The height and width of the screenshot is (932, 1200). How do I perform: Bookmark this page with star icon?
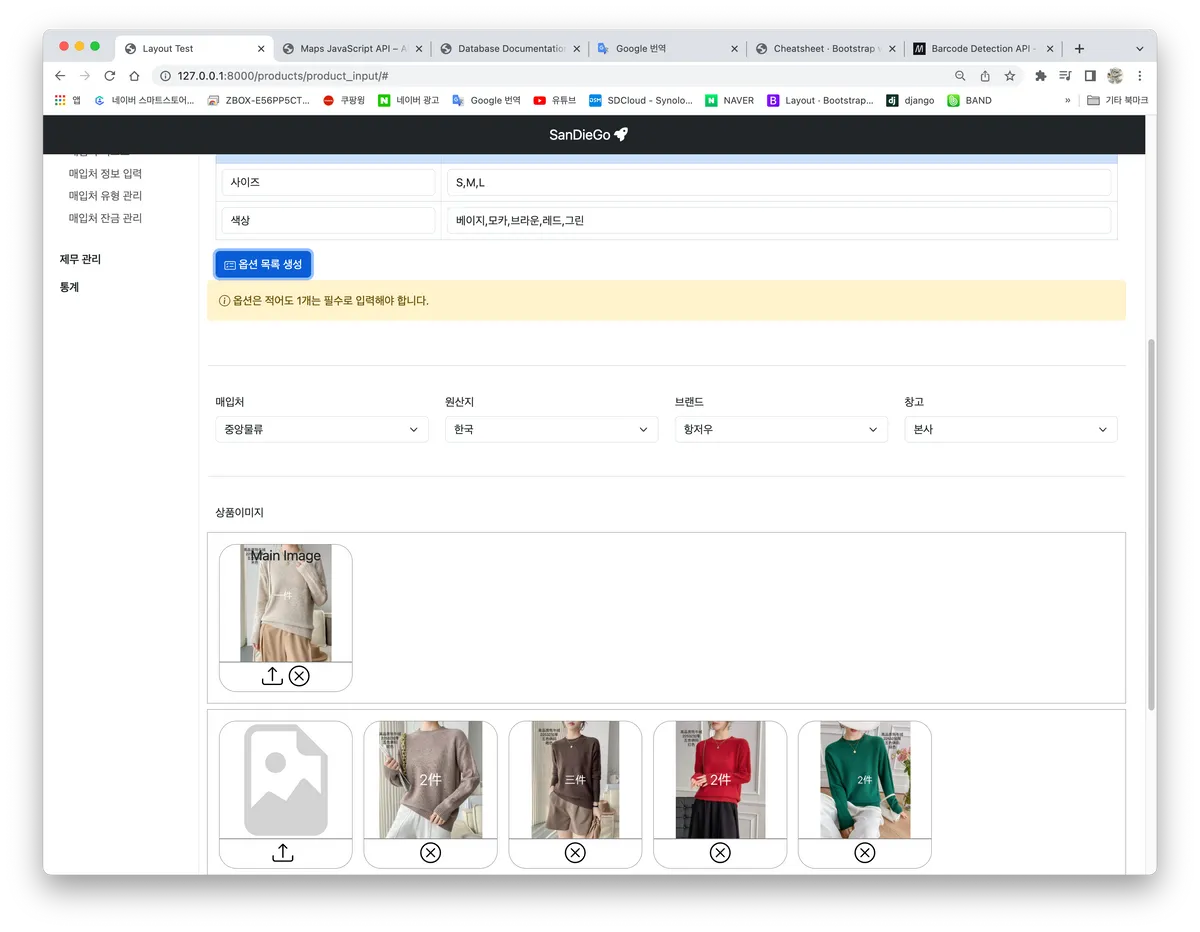click(x=1010, y=76)
